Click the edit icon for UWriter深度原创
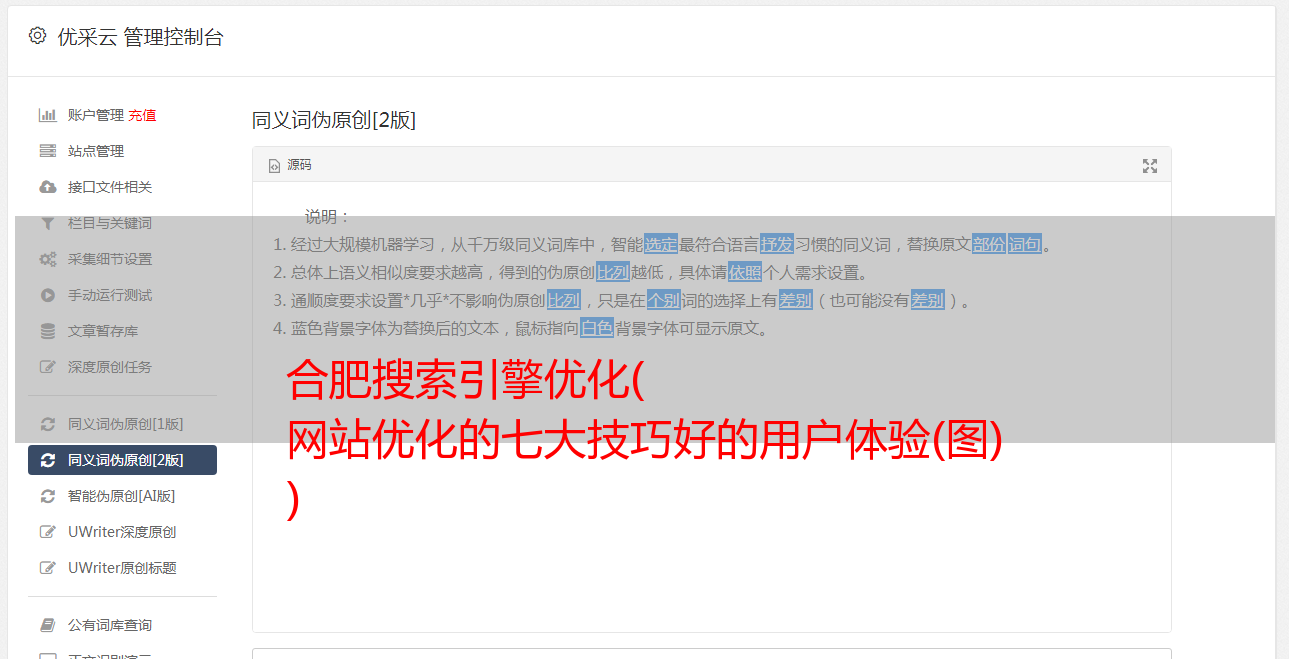This screenshot has width=1289, height=659. [47, 532]
